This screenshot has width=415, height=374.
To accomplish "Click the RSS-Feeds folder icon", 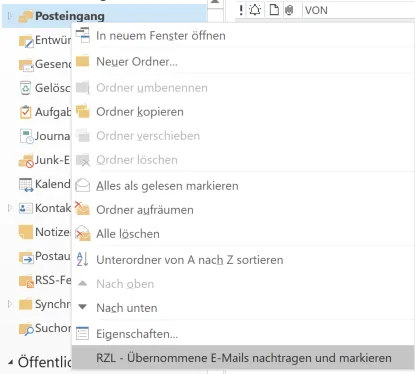I will coord(26,281).
